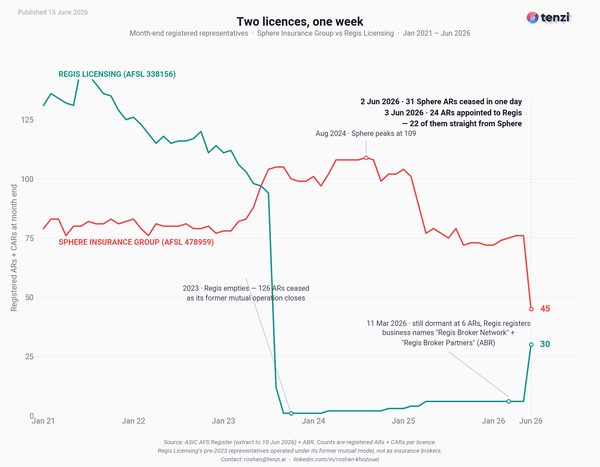Click the Sphere peak marker at Aug 2024
Screen dimensions: 600x467
(366, 158)
